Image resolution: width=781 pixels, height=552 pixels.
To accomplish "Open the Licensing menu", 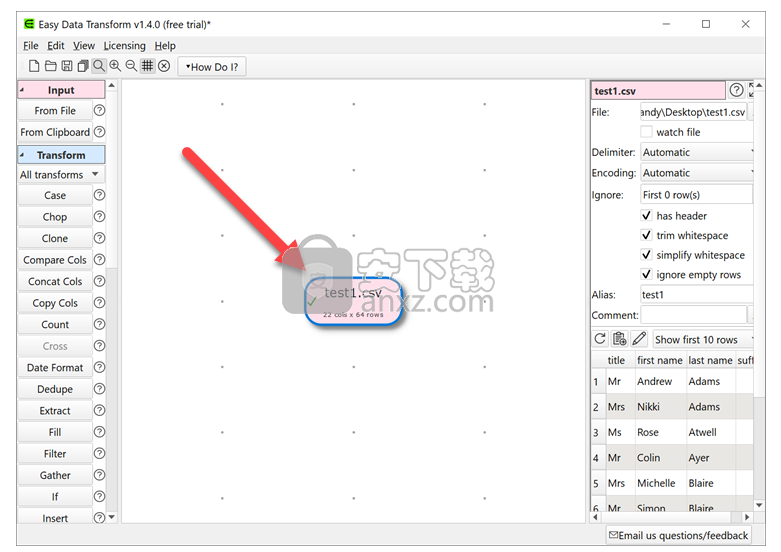I will point(125,46).
